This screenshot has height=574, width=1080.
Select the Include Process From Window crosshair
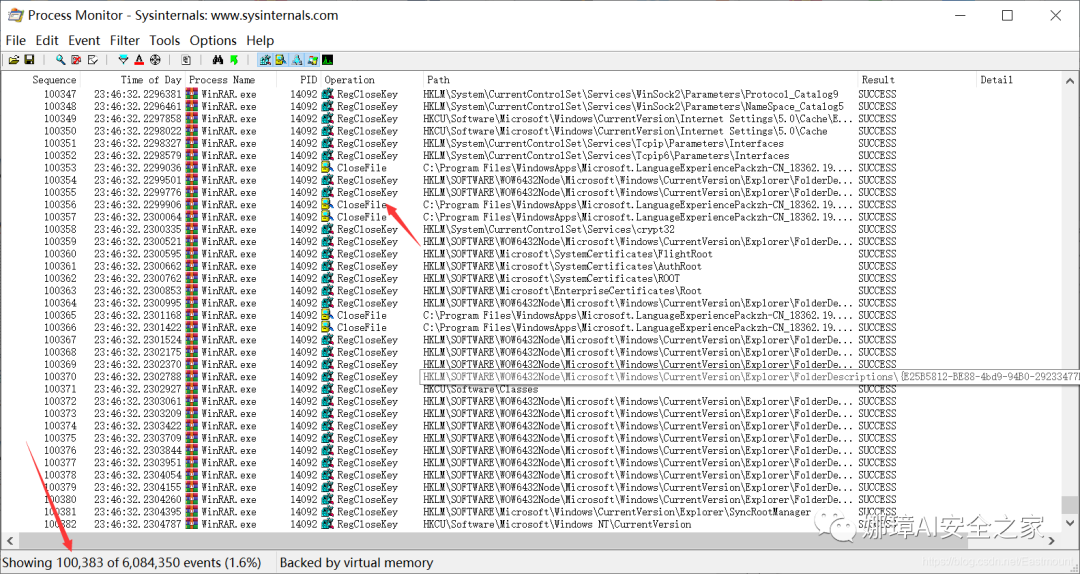[155, 60]
